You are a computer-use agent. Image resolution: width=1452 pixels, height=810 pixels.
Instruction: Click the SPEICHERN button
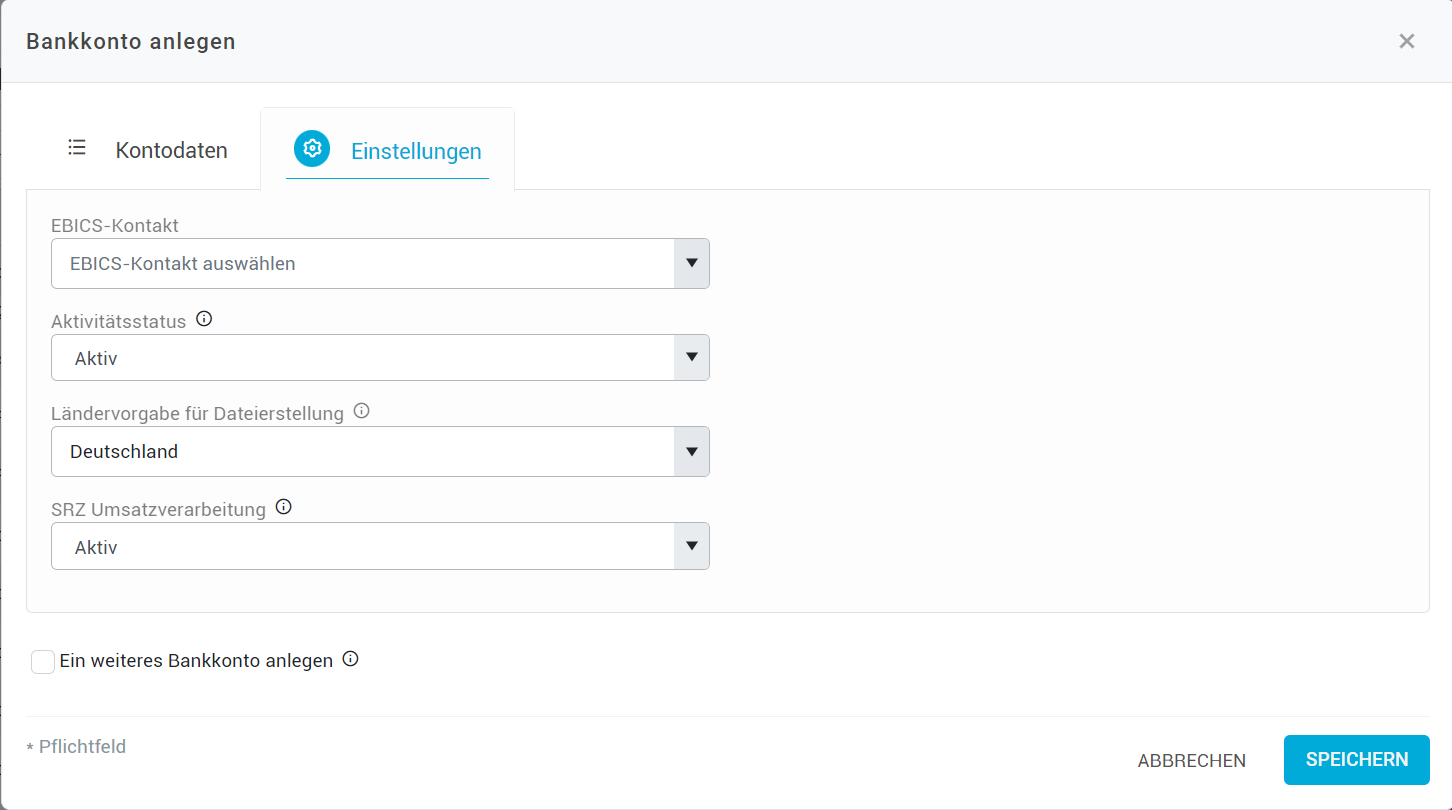[1357, 760]
